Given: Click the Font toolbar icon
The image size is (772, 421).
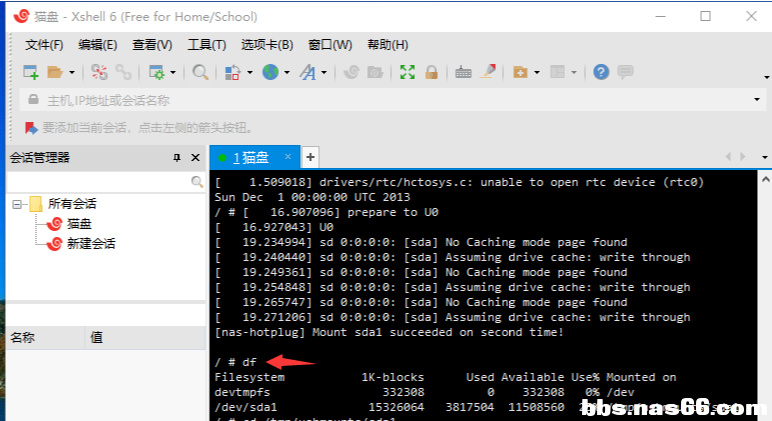Looking at the screenshot, I should coord(308,72).
